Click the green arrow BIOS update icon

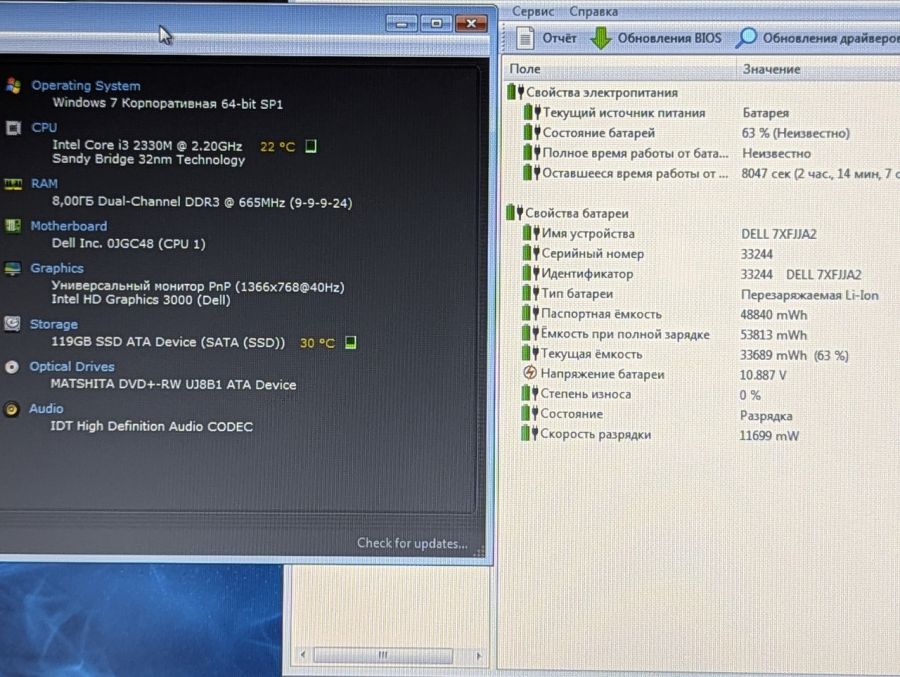coord(601,38)
